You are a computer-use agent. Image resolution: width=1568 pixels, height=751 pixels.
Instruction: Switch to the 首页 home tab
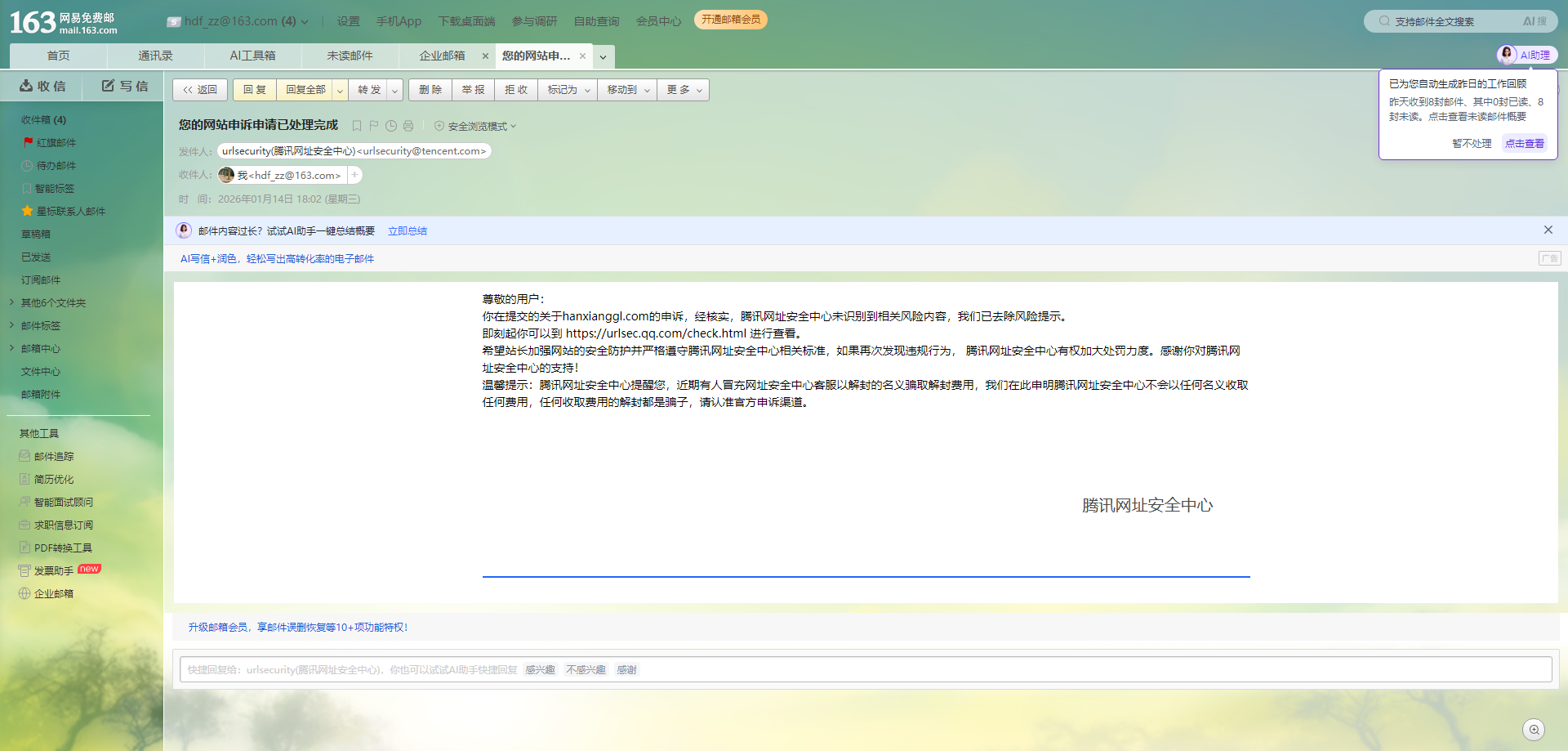(58, 56)
